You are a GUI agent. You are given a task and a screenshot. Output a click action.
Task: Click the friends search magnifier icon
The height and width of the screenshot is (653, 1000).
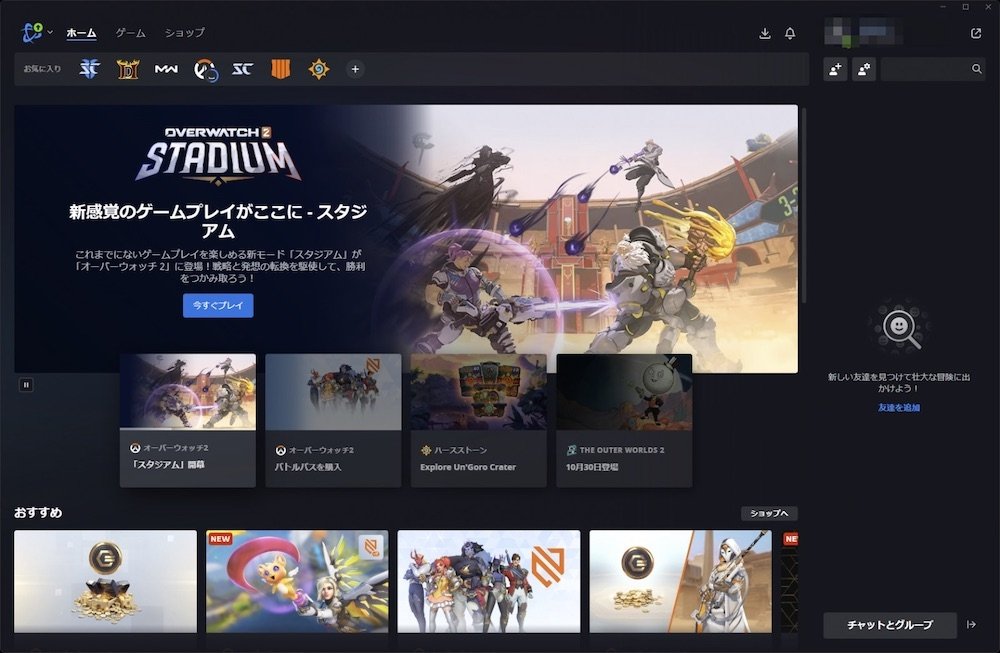(976, 69)
